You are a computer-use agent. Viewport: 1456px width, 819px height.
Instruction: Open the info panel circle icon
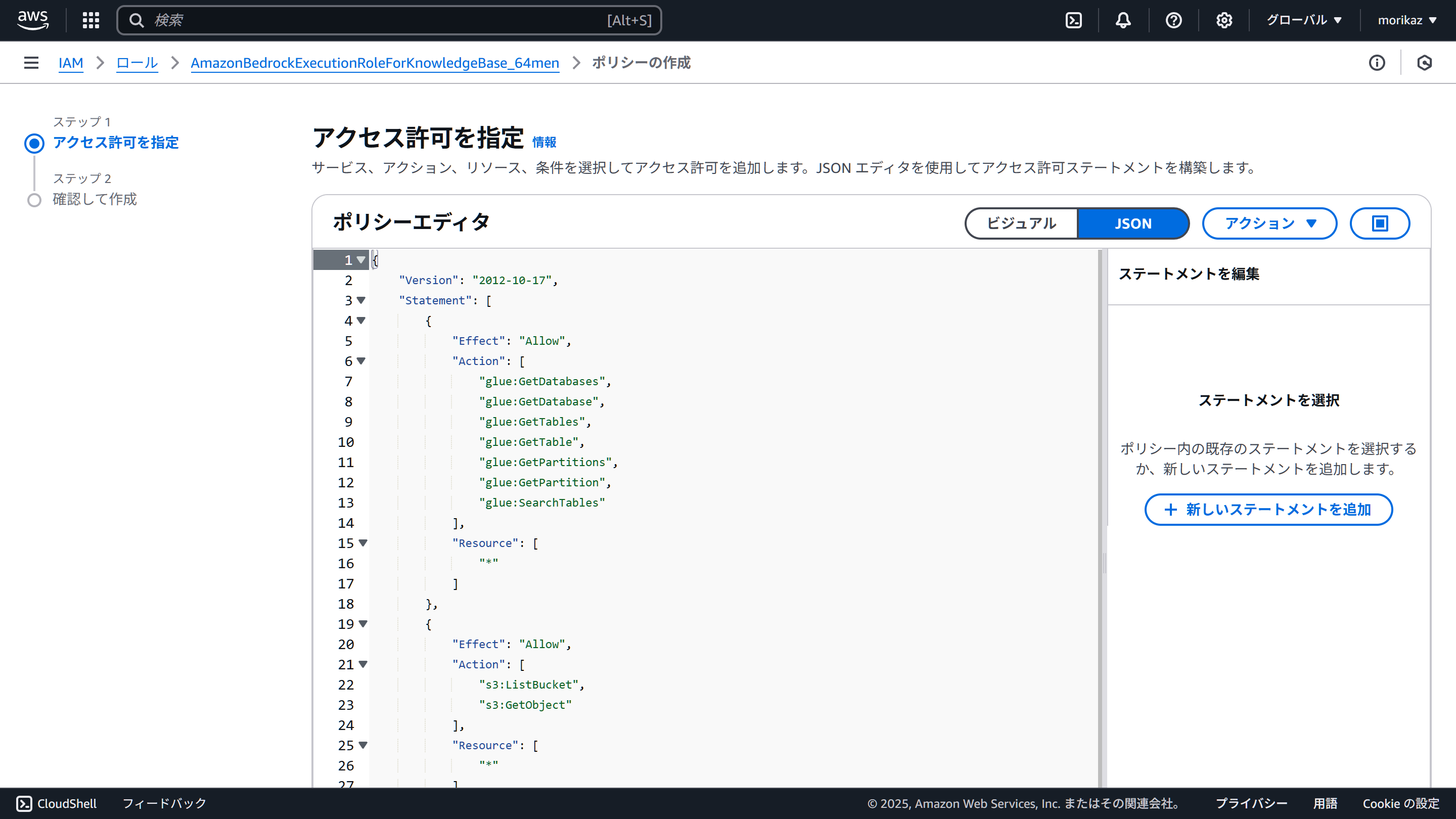coord(1377,63)
